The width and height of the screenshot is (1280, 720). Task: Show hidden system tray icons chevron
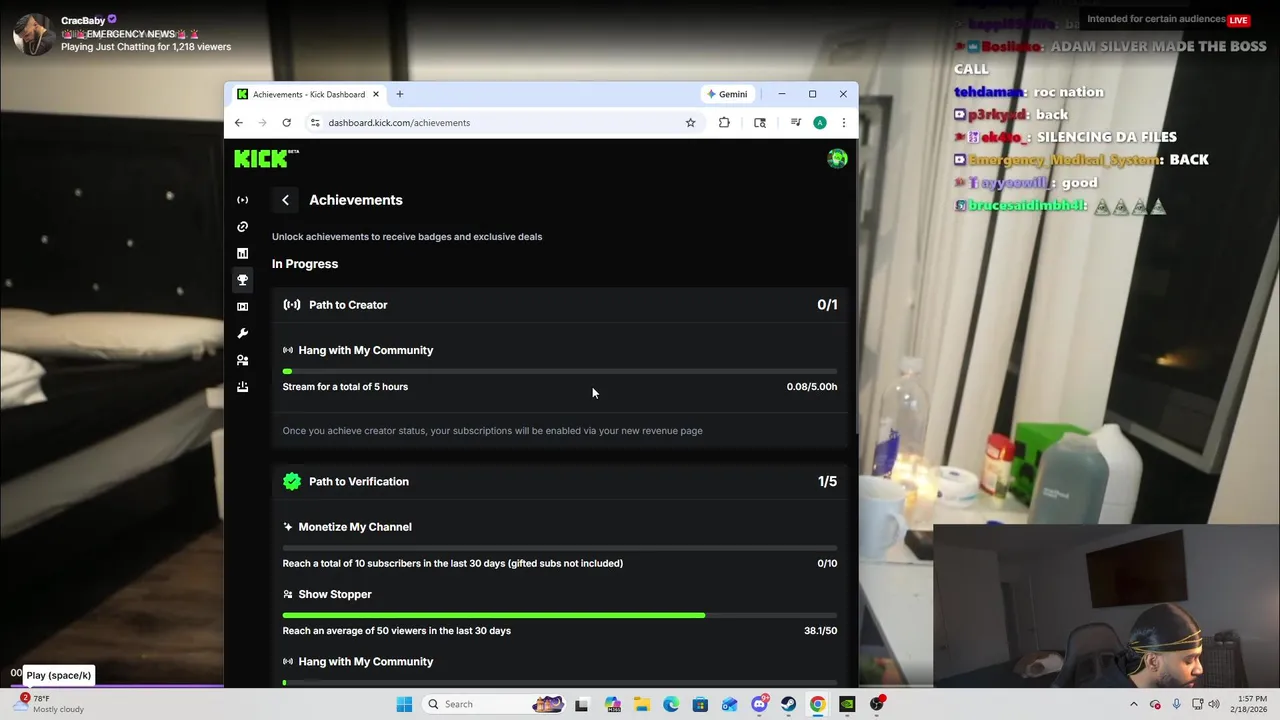click(1134, 704)
